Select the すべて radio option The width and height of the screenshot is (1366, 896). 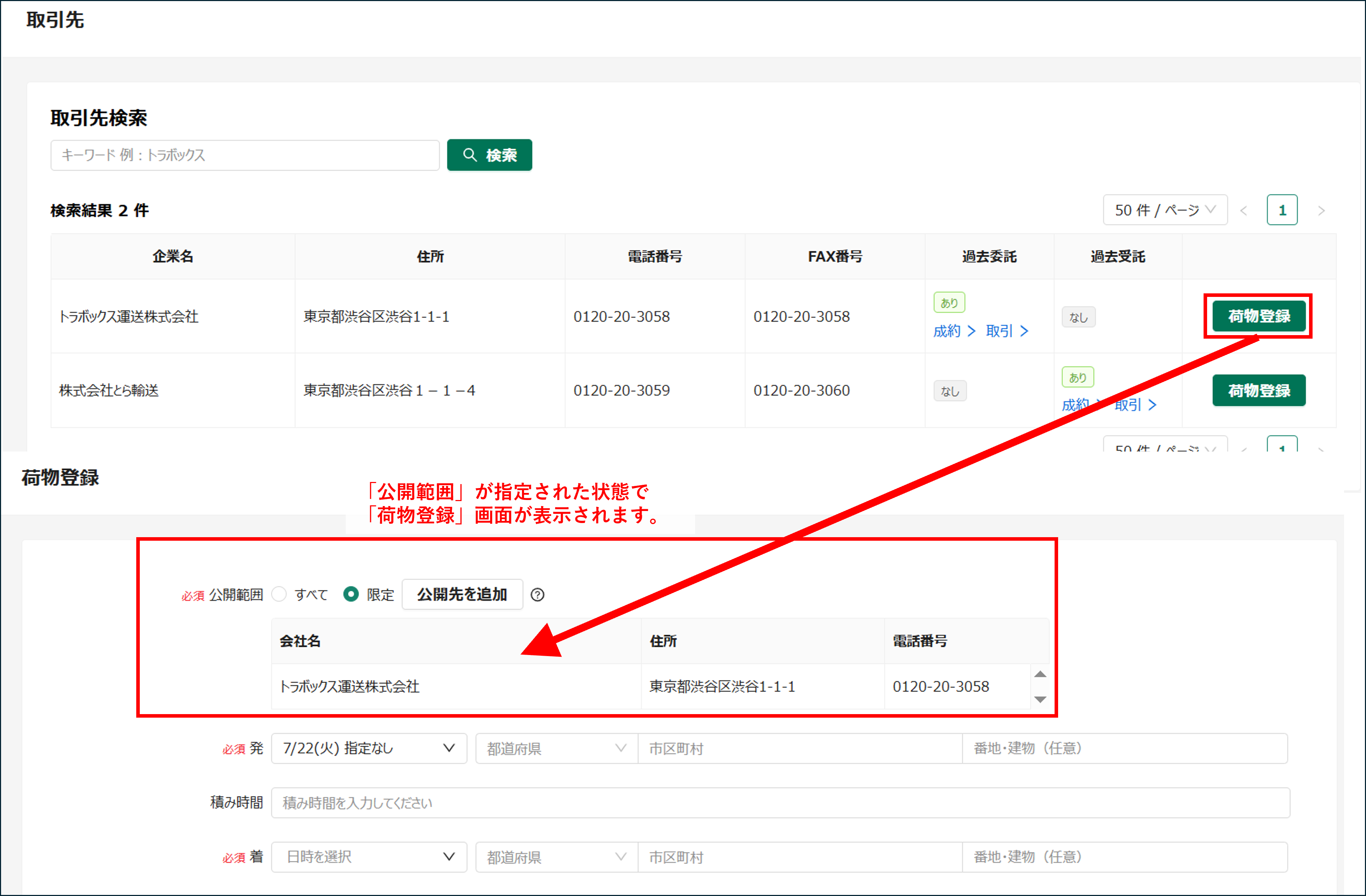pos(279,594)
